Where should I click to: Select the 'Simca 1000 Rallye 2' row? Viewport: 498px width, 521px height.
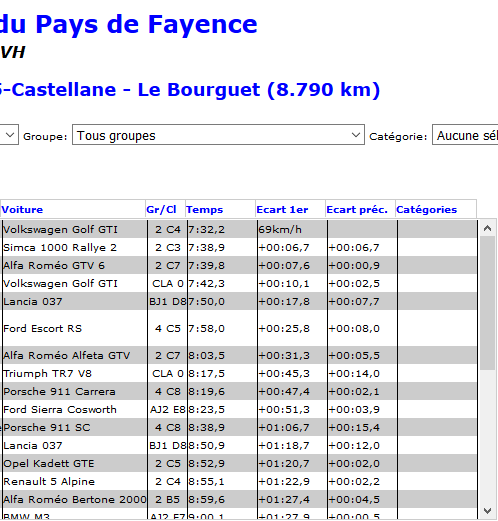(x=239, y=248)
